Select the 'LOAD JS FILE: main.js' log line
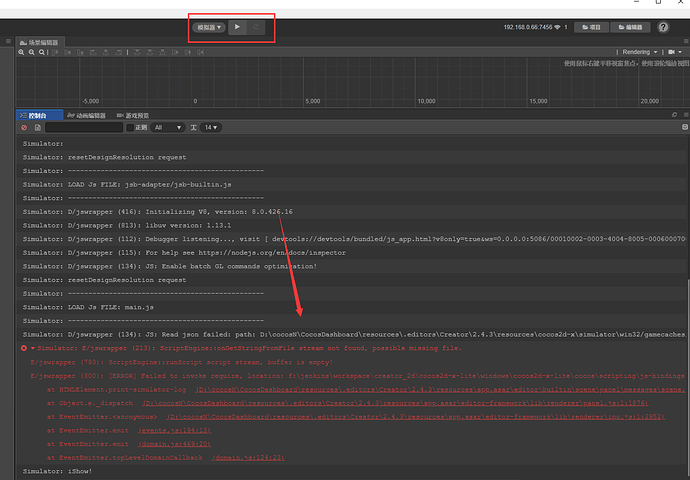690x480 pixels. coord(352,307)
